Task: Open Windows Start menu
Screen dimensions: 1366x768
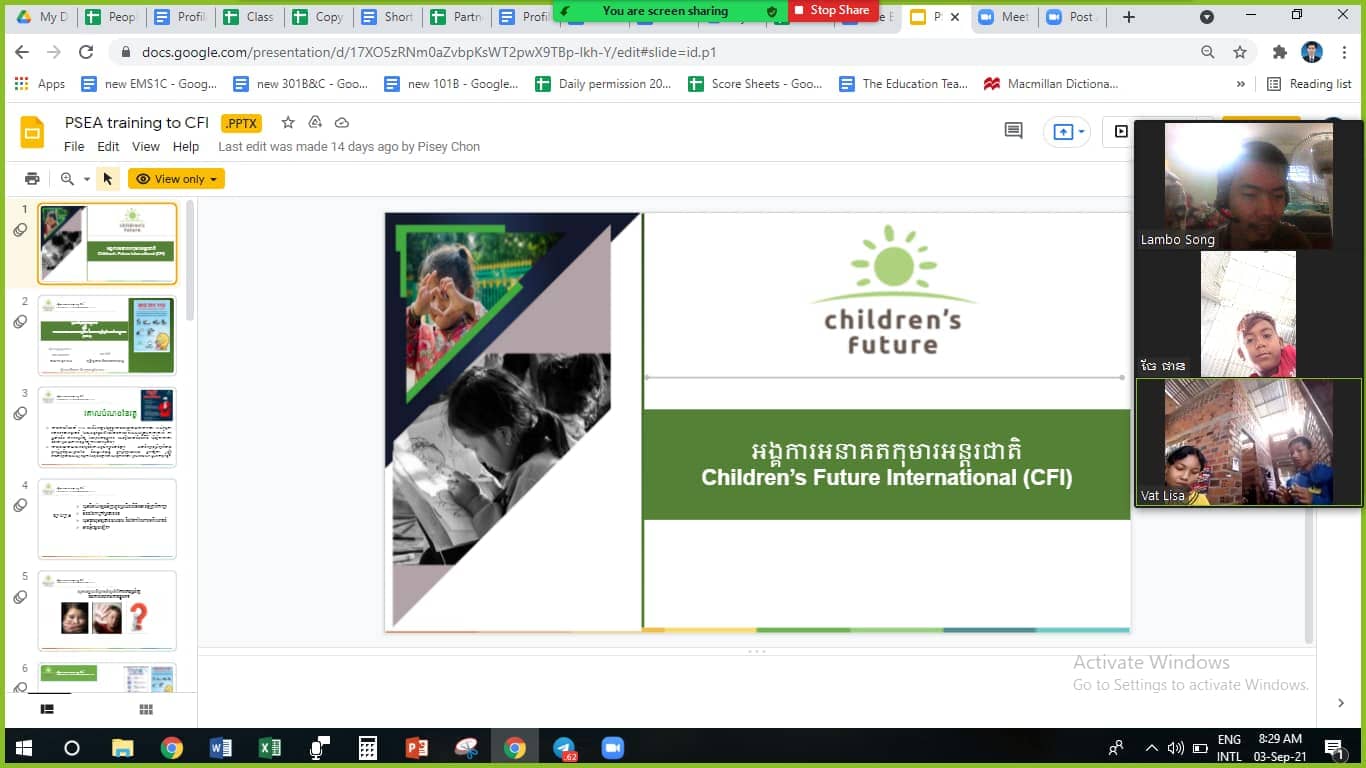Action: (x=23, y=748)
